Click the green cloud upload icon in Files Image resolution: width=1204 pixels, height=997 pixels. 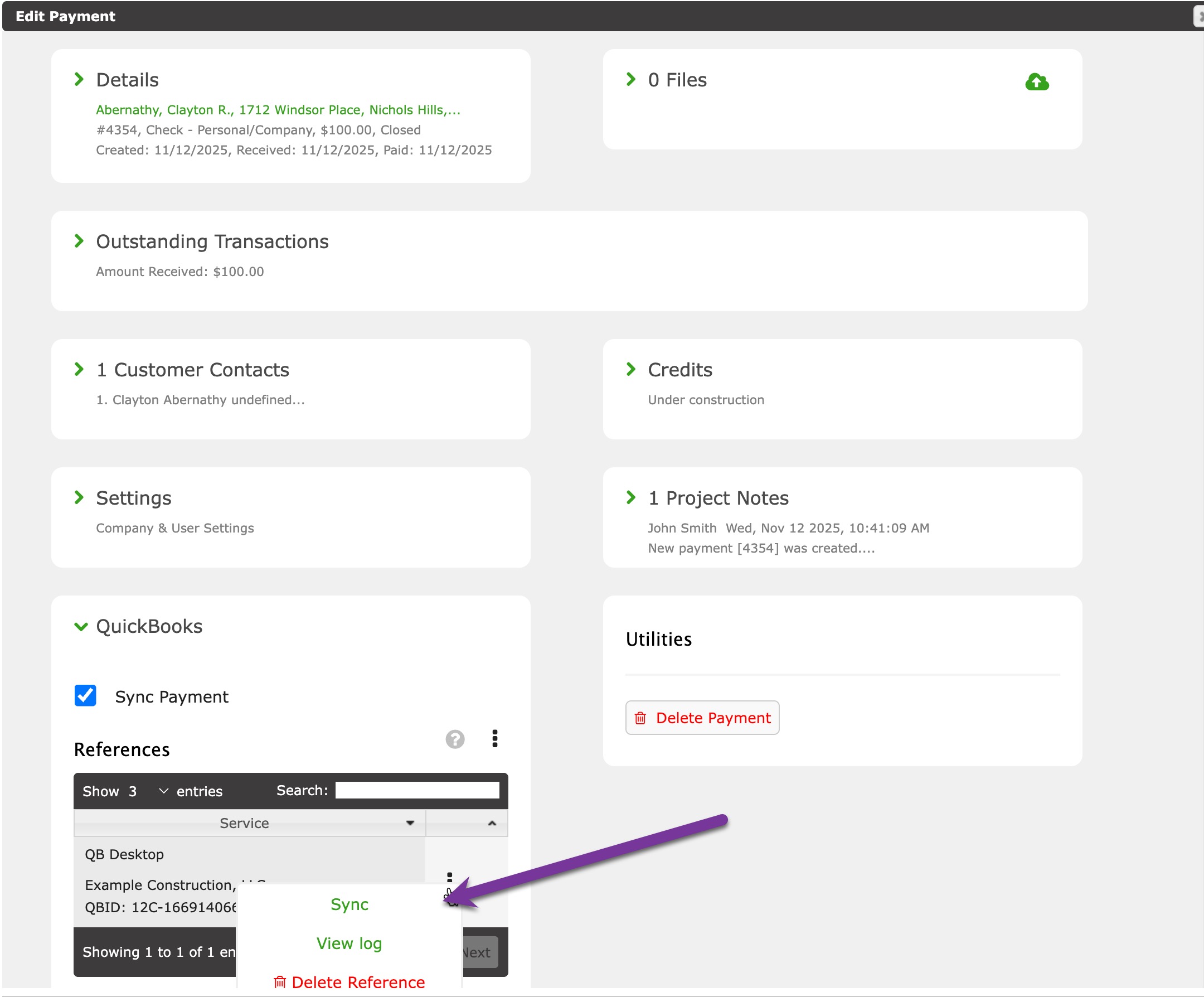pos(1036,82)
